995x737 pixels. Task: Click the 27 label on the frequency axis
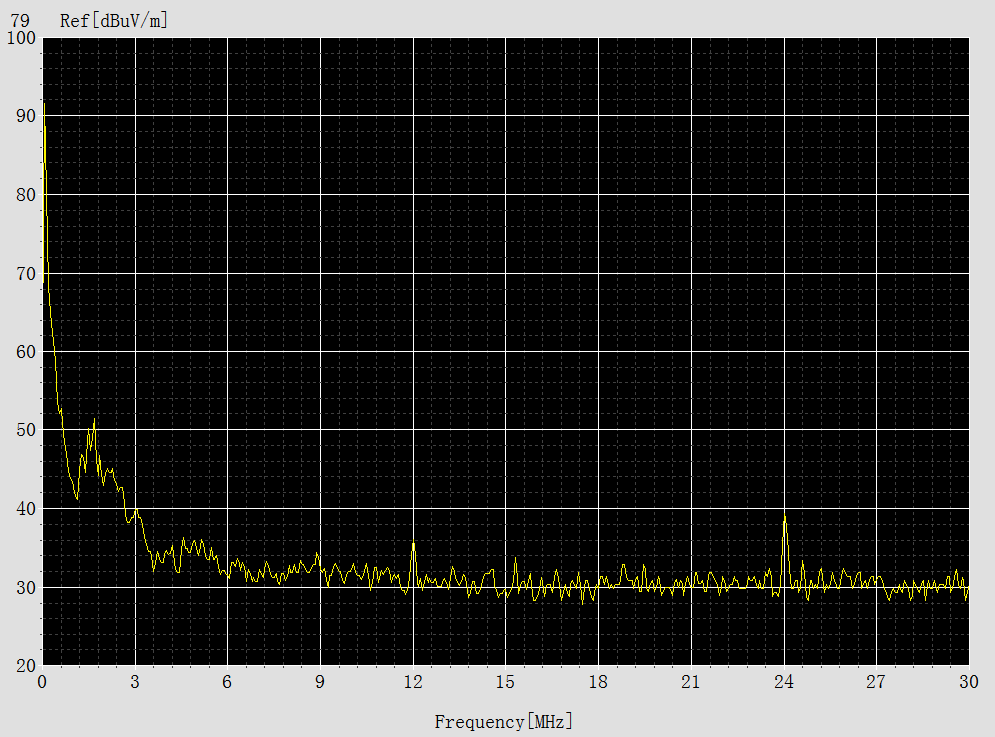pyautogui.click(x=876, y=682)
